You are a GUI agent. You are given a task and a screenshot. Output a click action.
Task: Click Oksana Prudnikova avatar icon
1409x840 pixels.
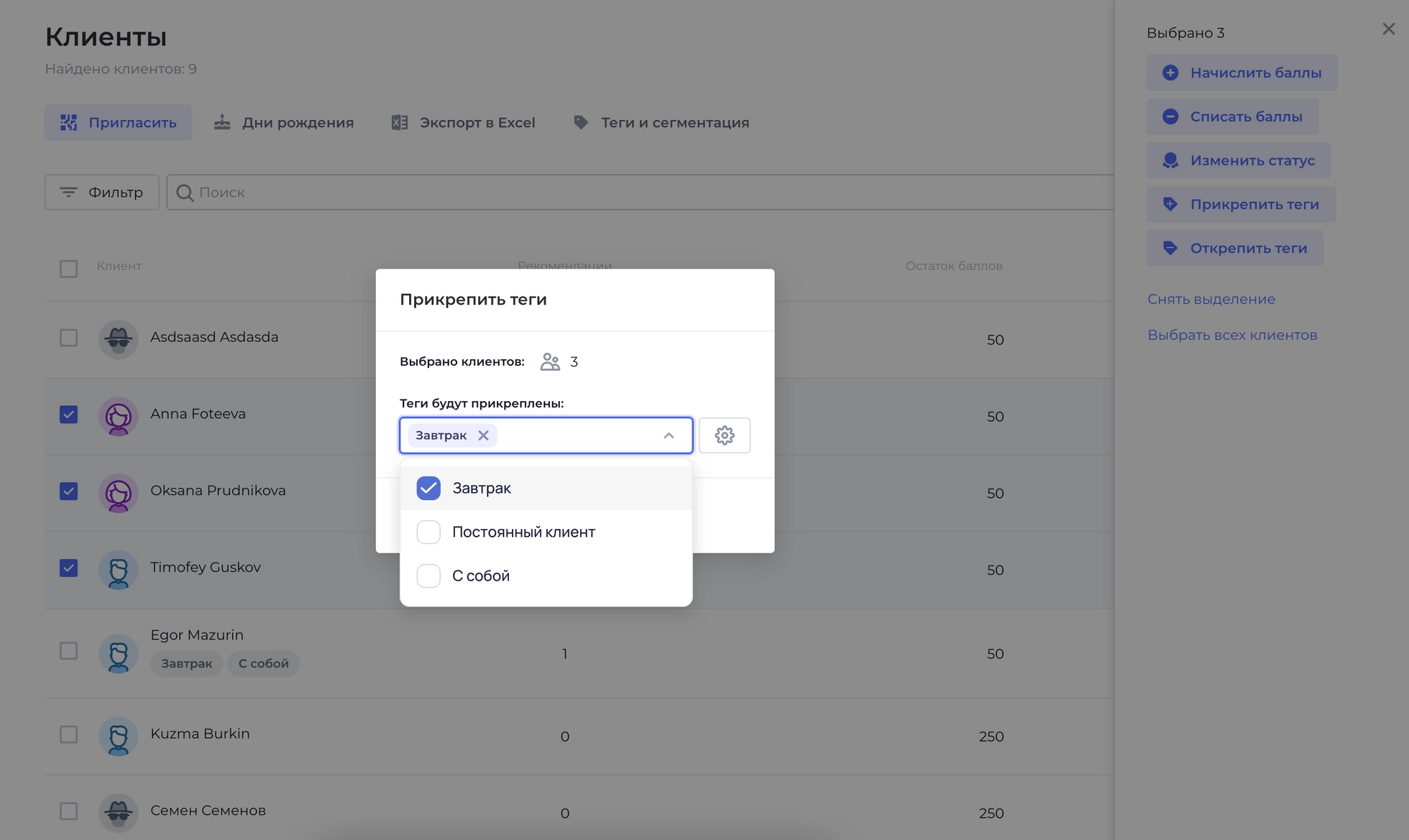(x=118, y=493)
